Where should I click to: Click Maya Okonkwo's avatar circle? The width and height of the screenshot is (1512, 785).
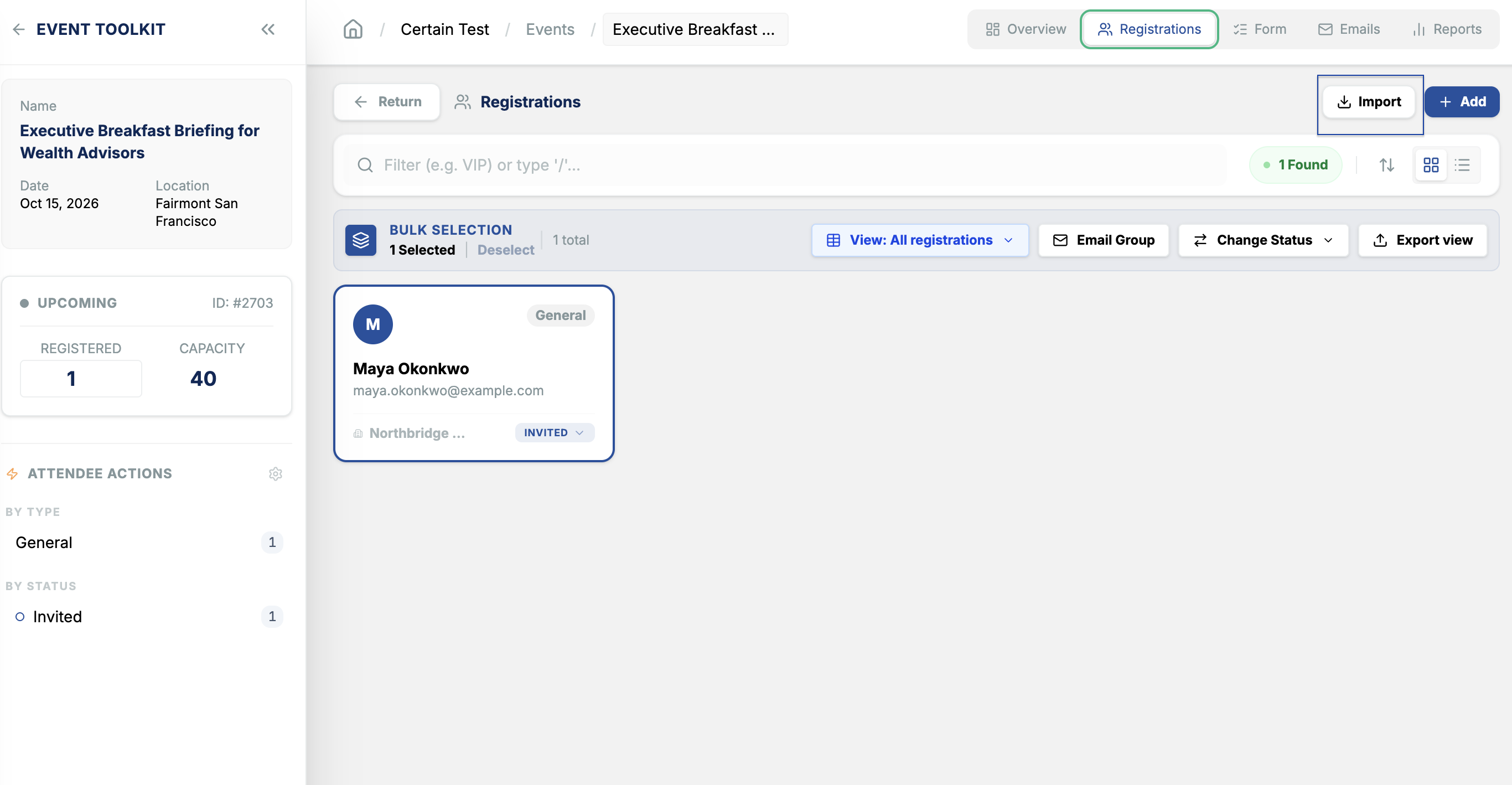point(372,324)
